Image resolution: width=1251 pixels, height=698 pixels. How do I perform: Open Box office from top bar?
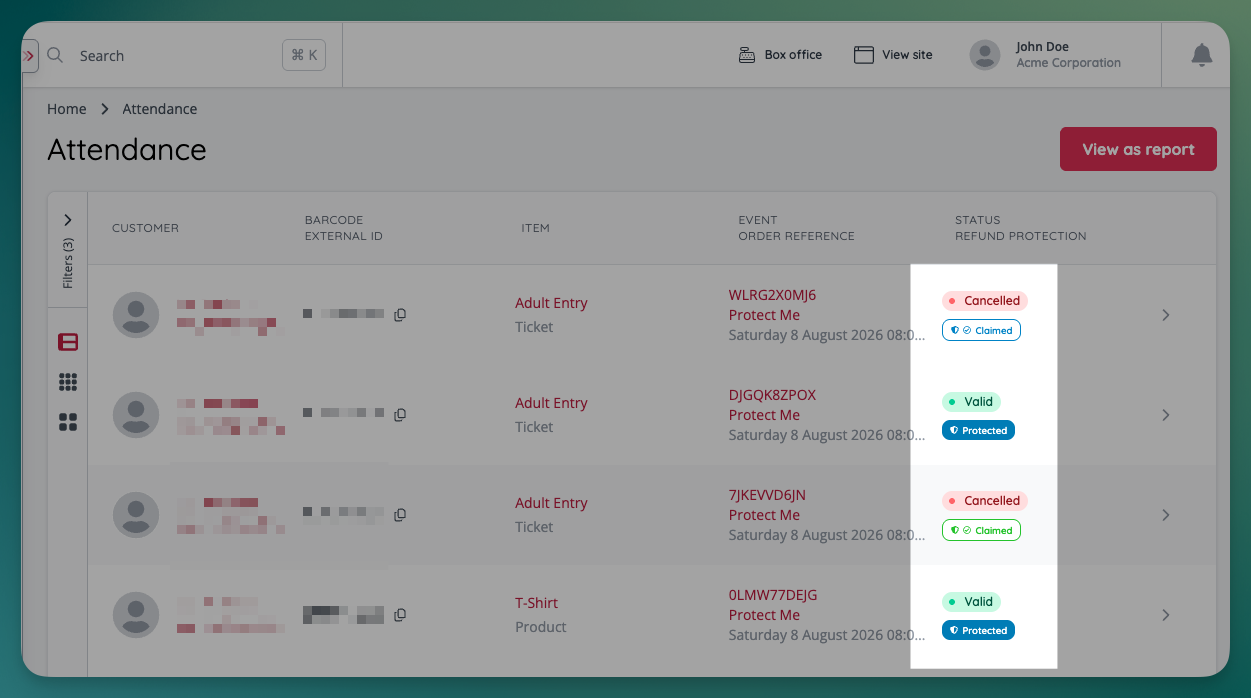click(x=780, y=55)
